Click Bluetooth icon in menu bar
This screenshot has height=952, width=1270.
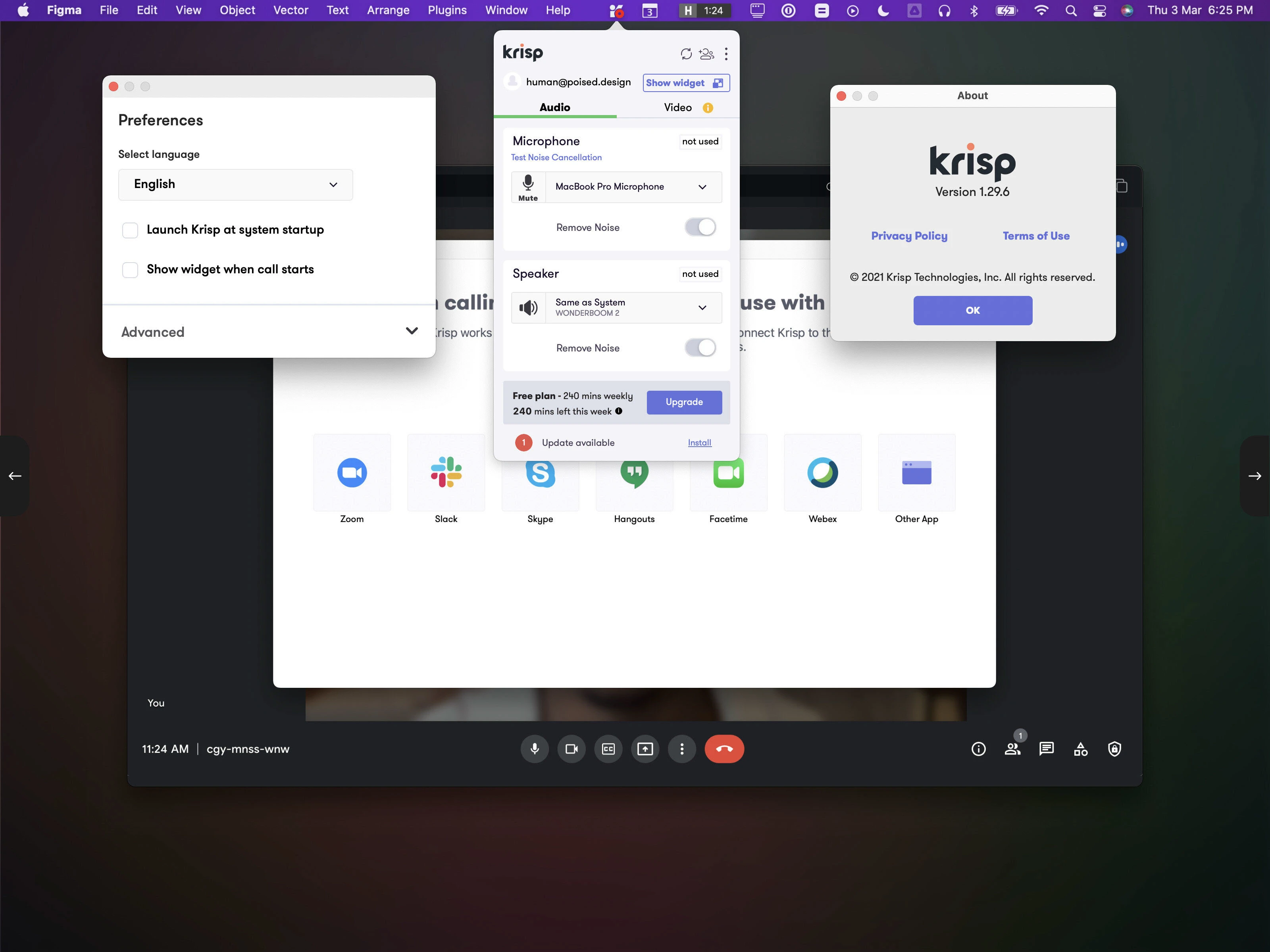point(974,10)
